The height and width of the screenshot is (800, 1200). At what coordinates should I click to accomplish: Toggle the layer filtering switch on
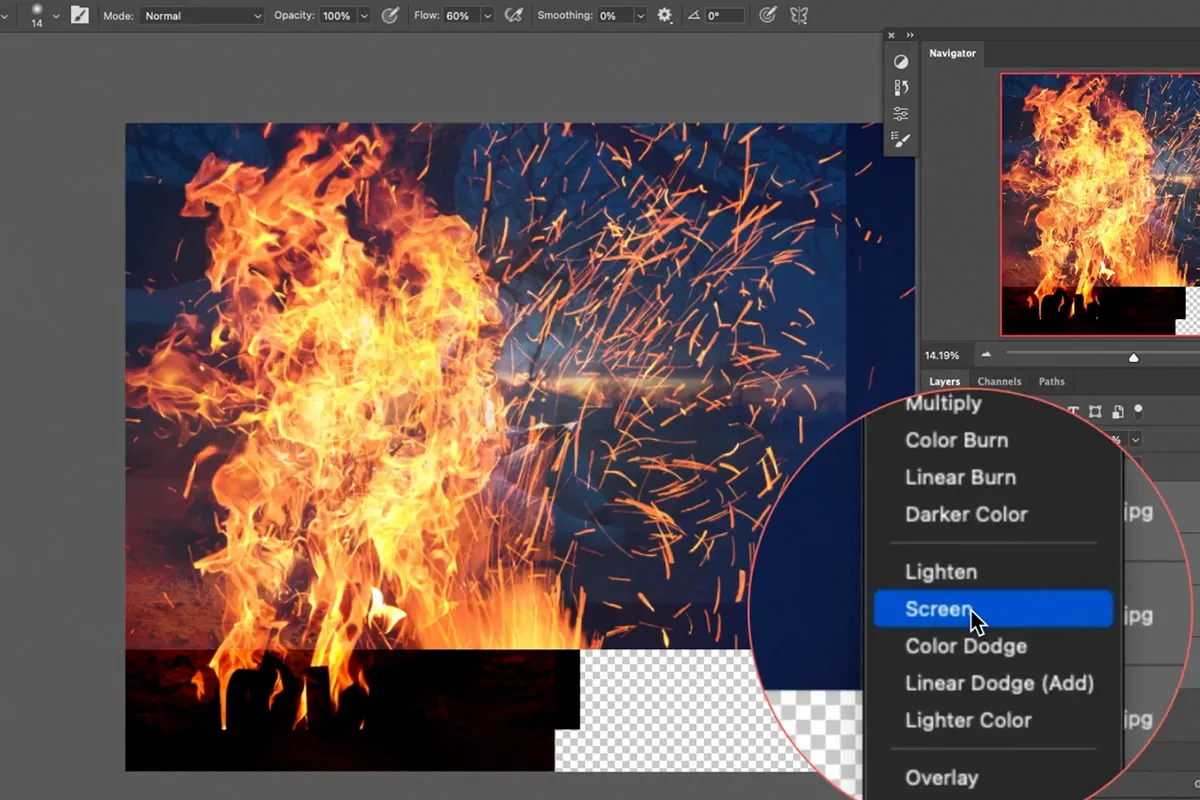1138,411
